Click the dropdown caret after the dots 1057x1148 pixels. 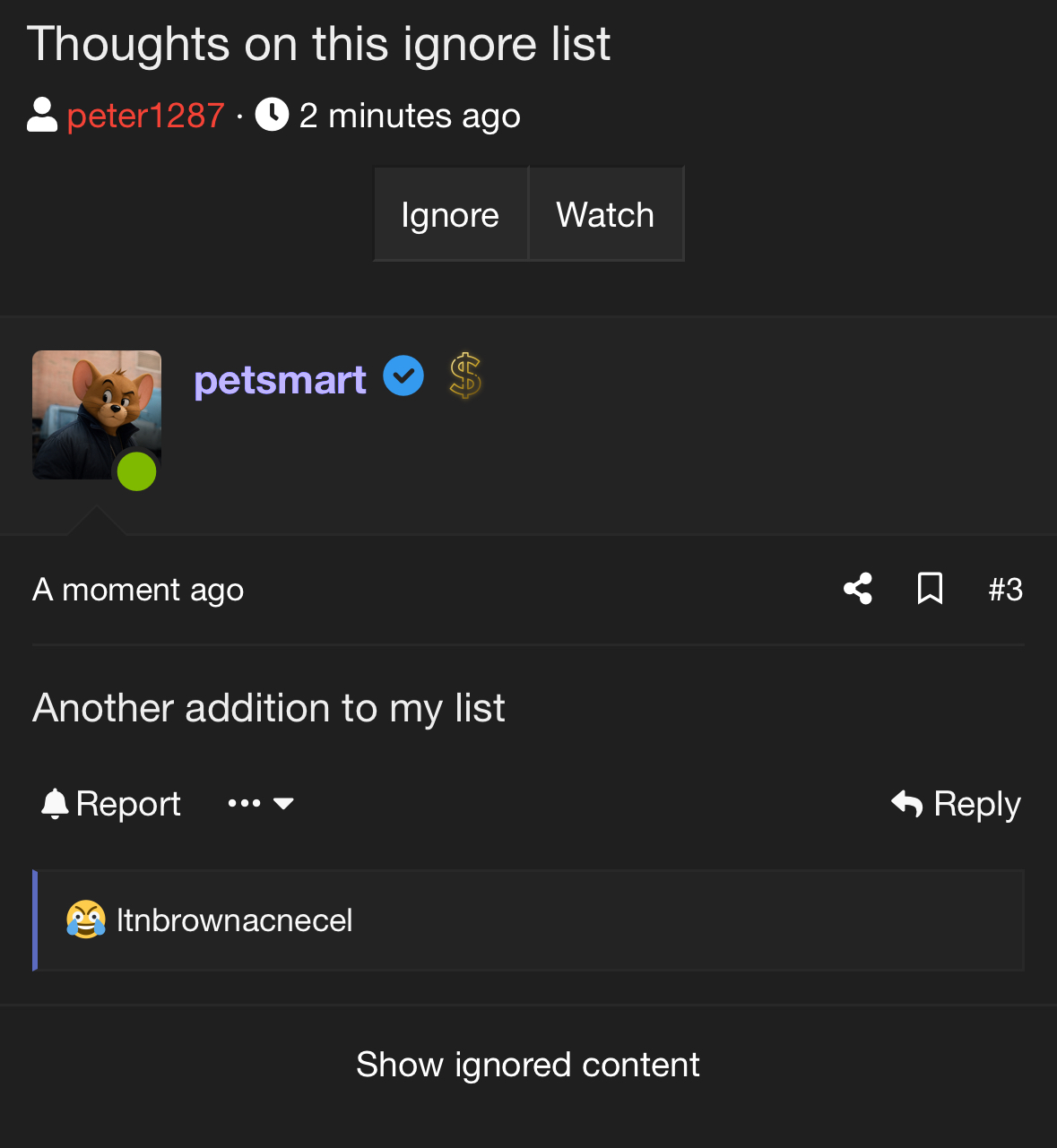click(283, 804)
